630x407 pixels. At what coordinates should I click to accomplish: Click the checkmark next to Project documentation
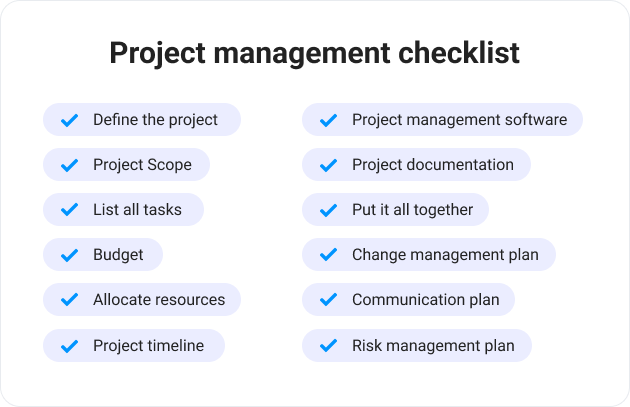coord(328,165)
